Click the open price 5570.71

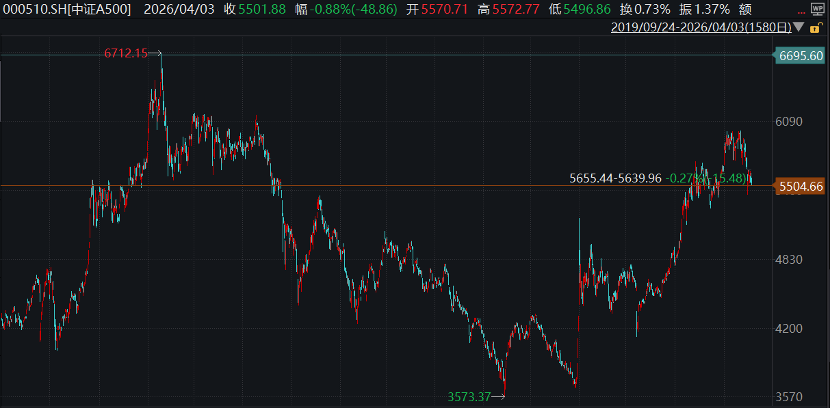click(x=446, y=9)
